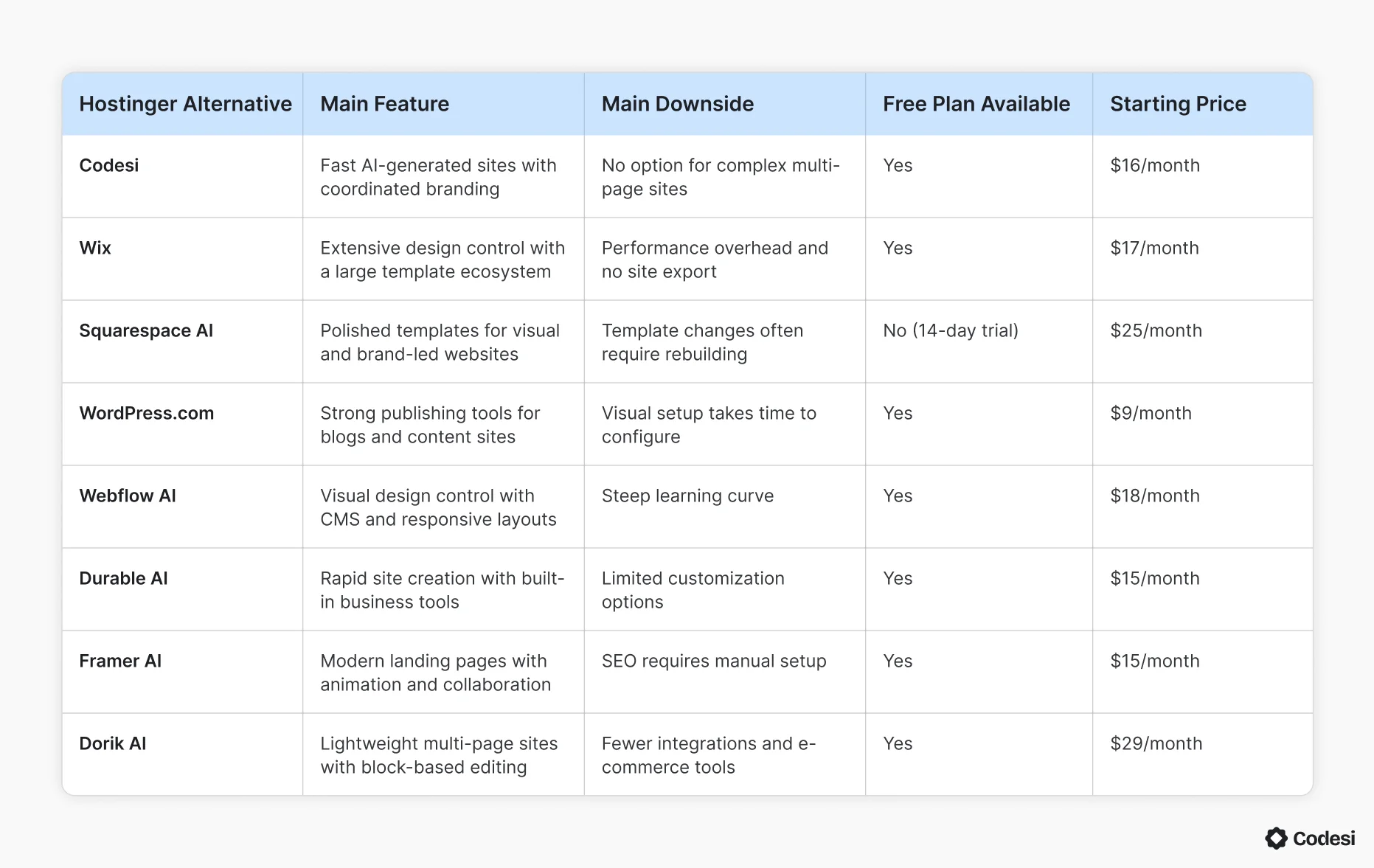Select the "Steep learning curve" cell
Image resolution: width=1374 pixels, height=868 pixels.
[687, 496]
